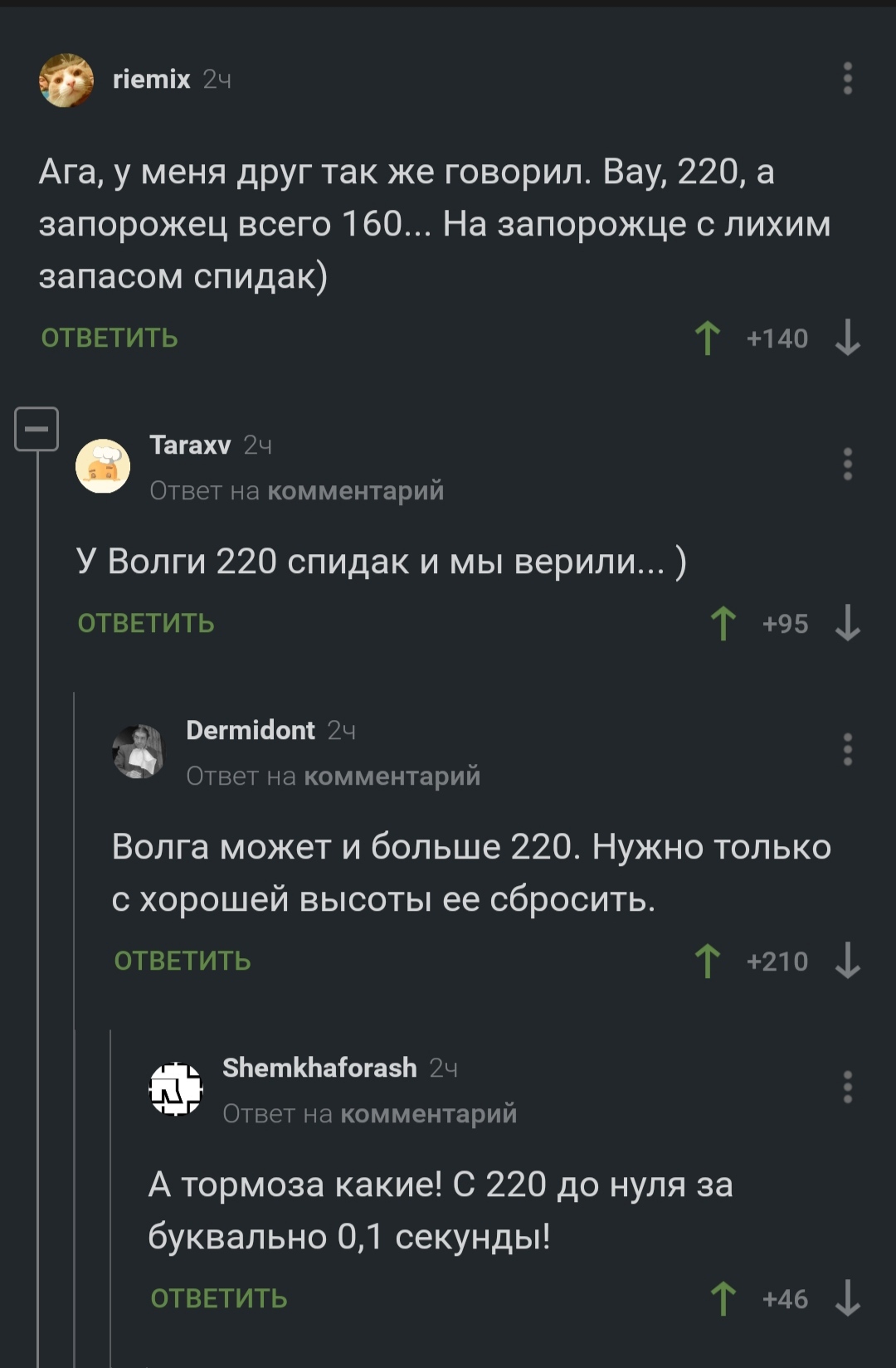Open three-dot menu on riemix's comment

click(x=847, y=79)
